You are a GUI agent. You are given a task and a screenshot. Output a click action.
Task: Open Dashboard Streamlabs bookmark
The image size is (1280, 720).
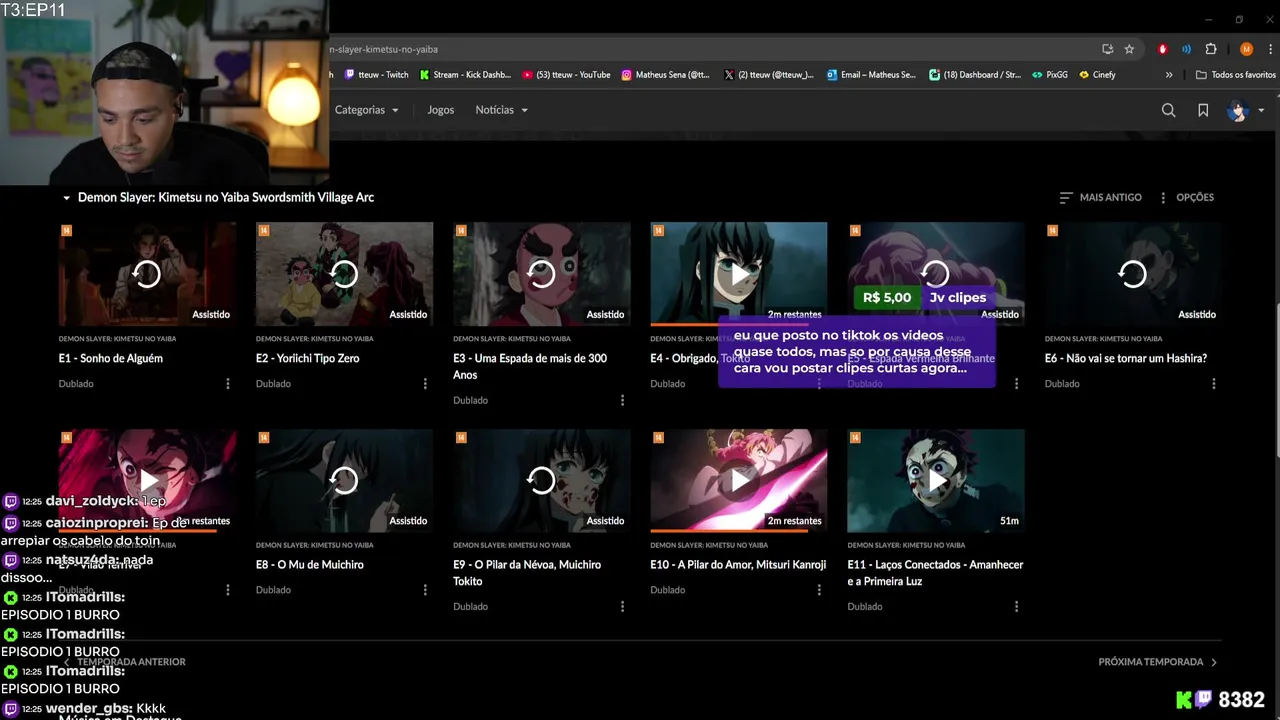(x=975, y=75)
